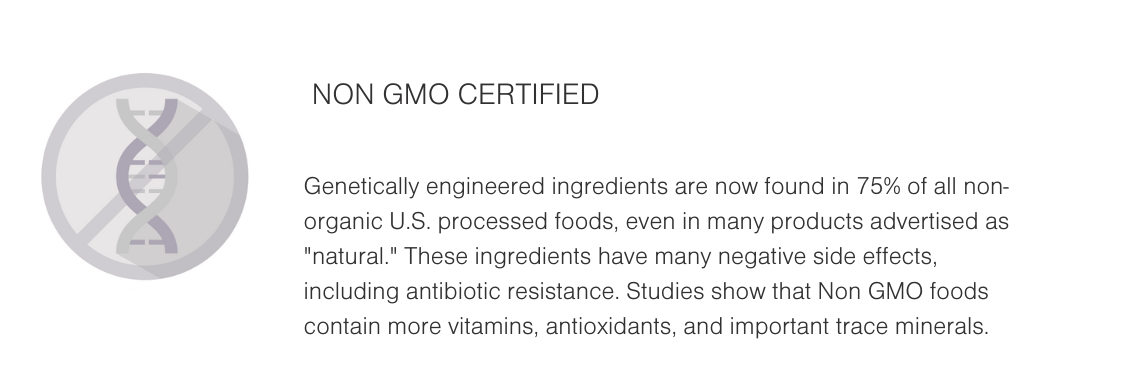Click the words processed foods

coord(528,222)
